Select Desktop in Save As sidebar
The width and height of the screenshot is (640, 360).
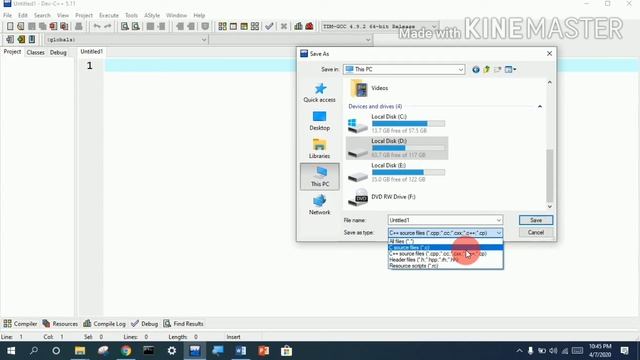coord(320,121)
